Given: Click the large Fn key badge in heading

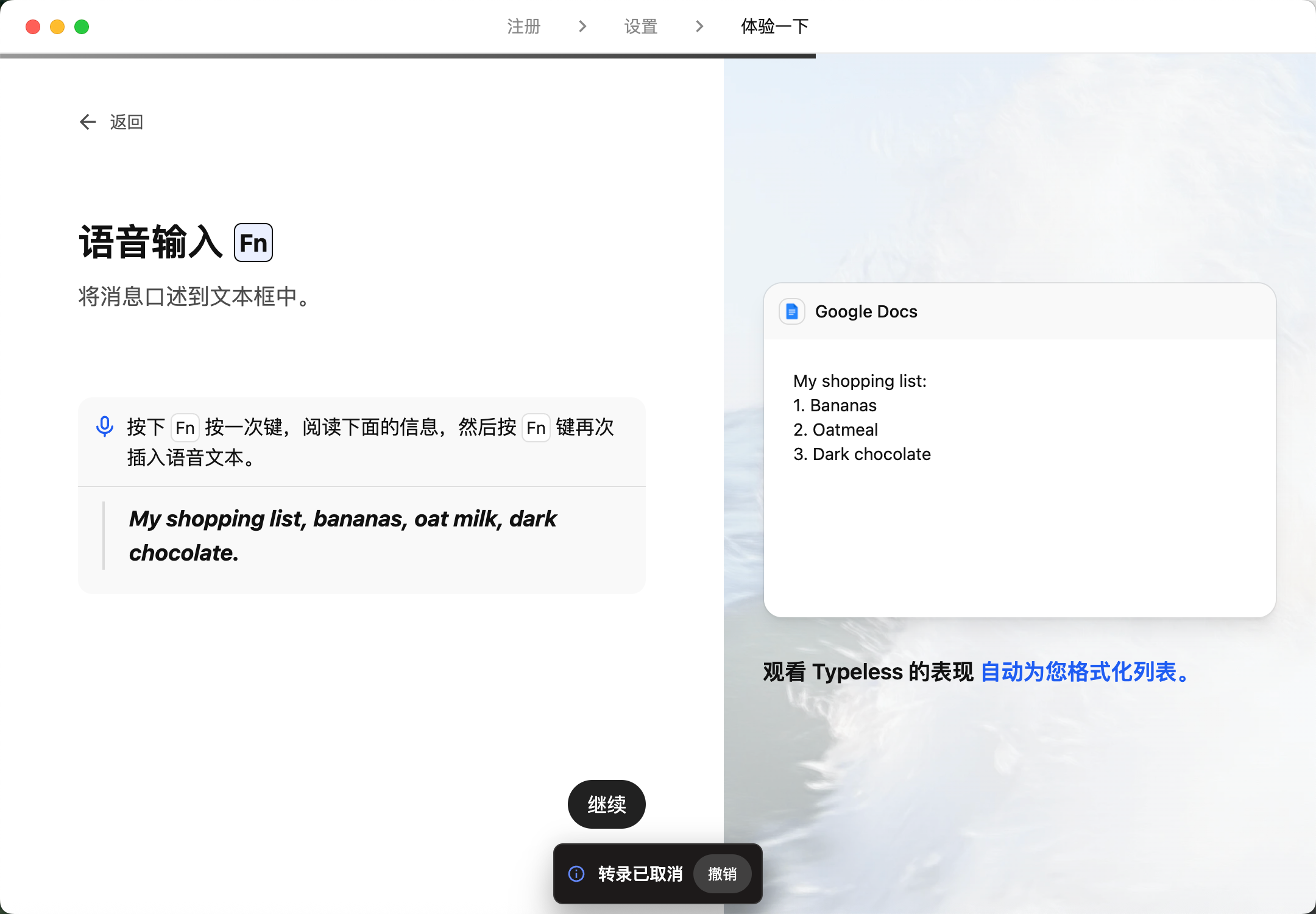Looking at the screenshot, I should [253, 243].
